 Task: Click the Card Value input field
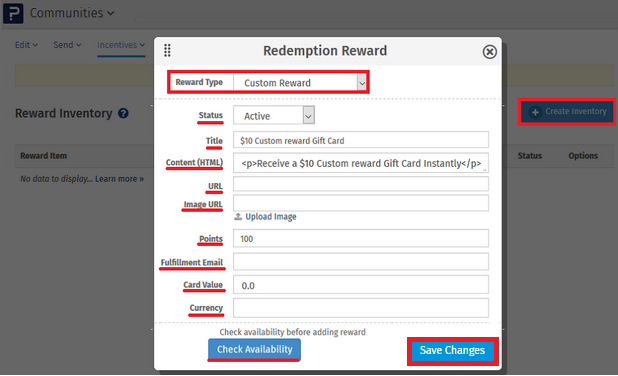pos(361,285)
